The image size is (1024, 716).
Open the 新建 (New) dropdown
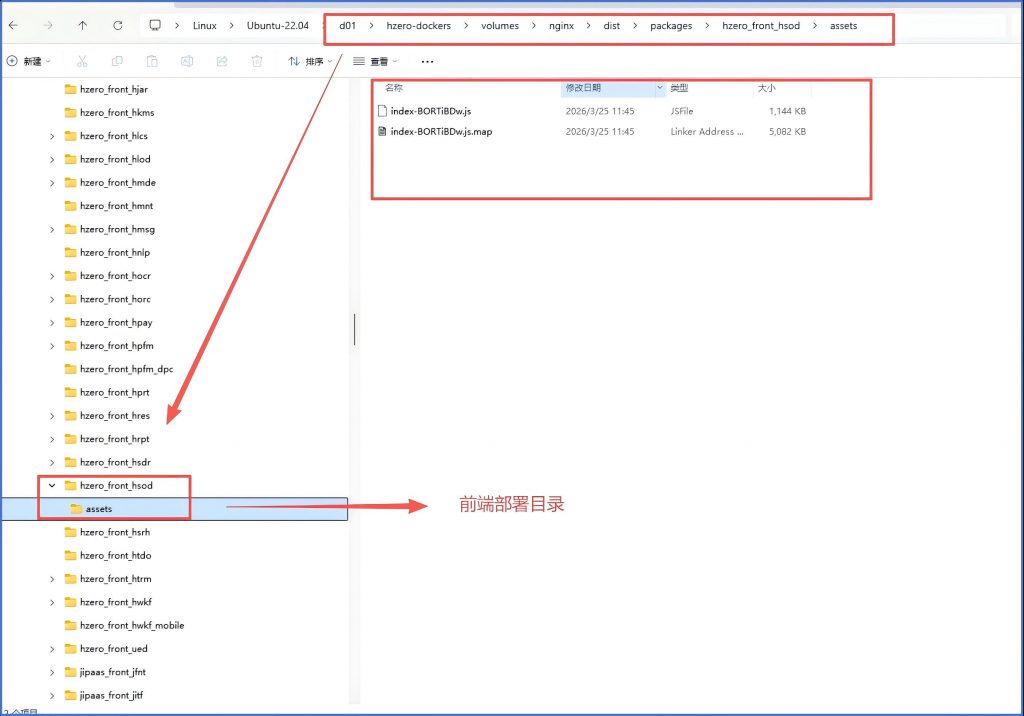click(x=29, y=62)
